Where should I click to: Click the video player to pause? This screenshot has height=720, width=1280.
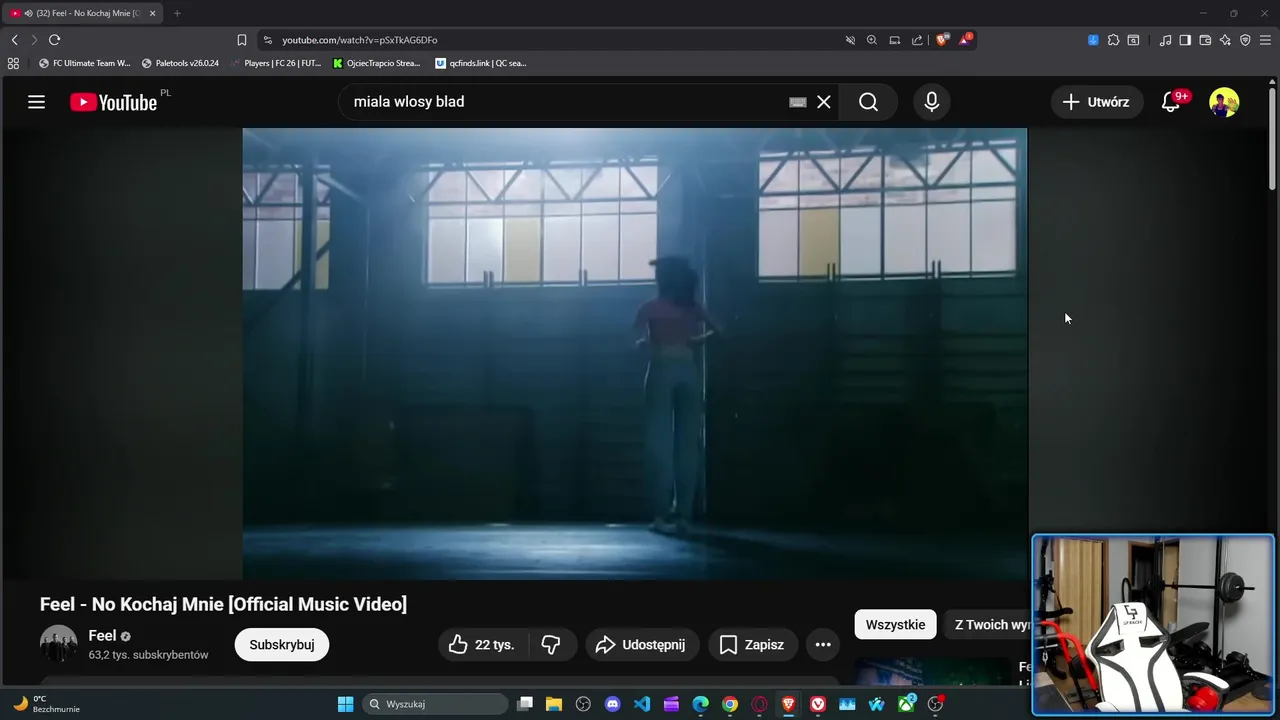click(635, 354)
